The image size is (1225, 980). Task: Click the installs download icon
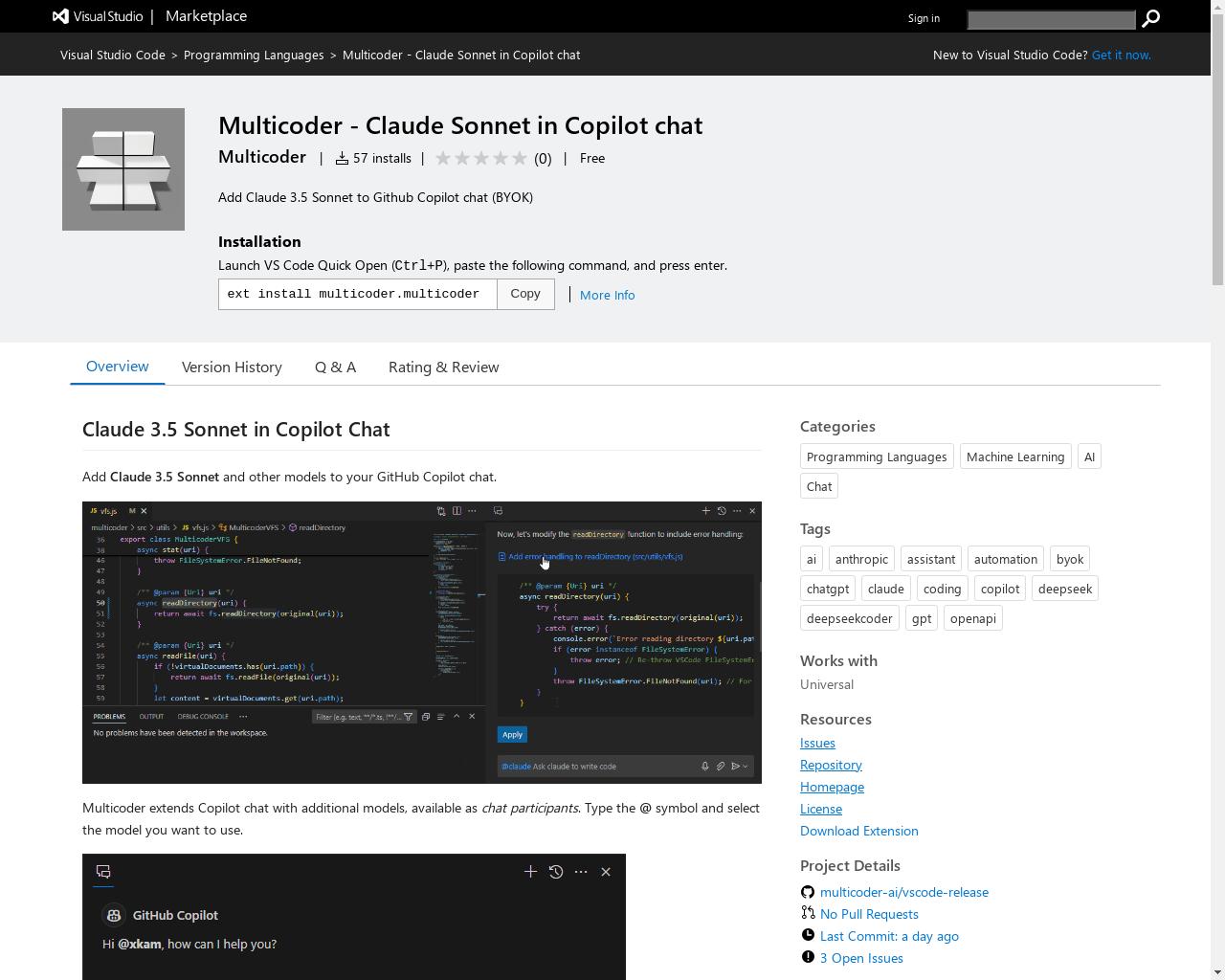(x=342, y=158)
